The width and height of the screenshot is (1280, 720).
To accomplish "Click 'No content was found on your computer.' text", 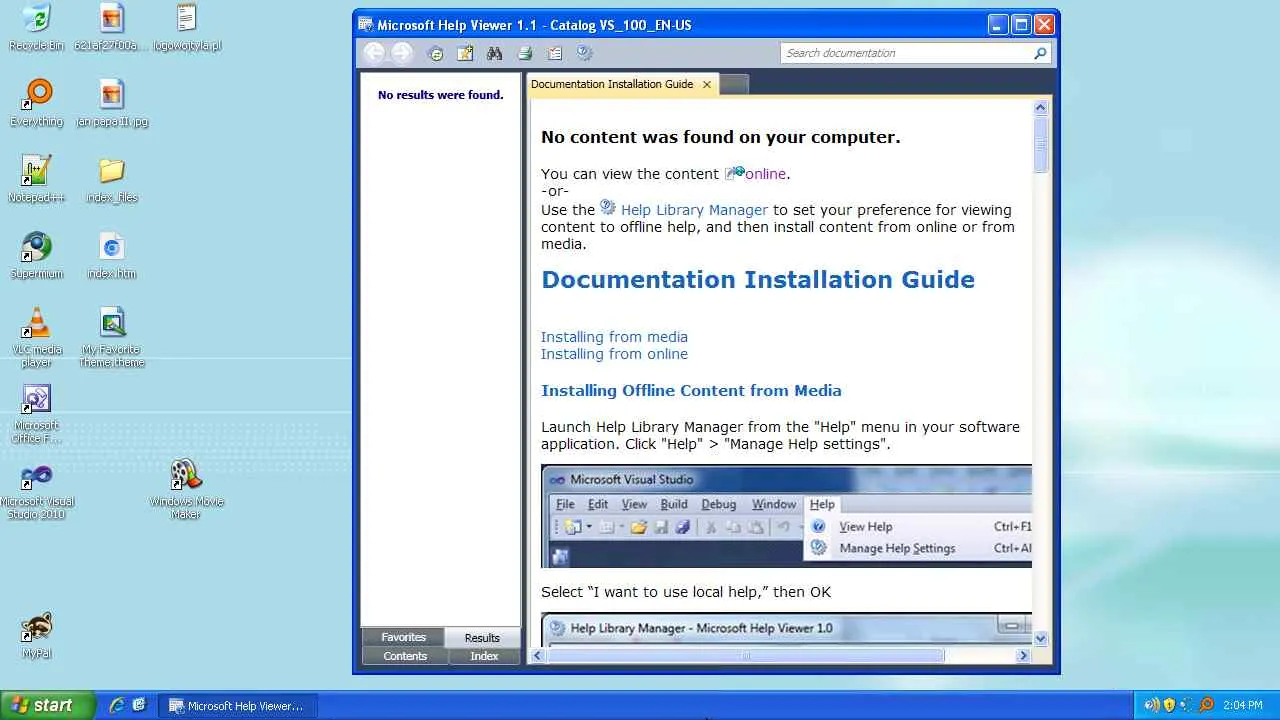I will [721, 137].
